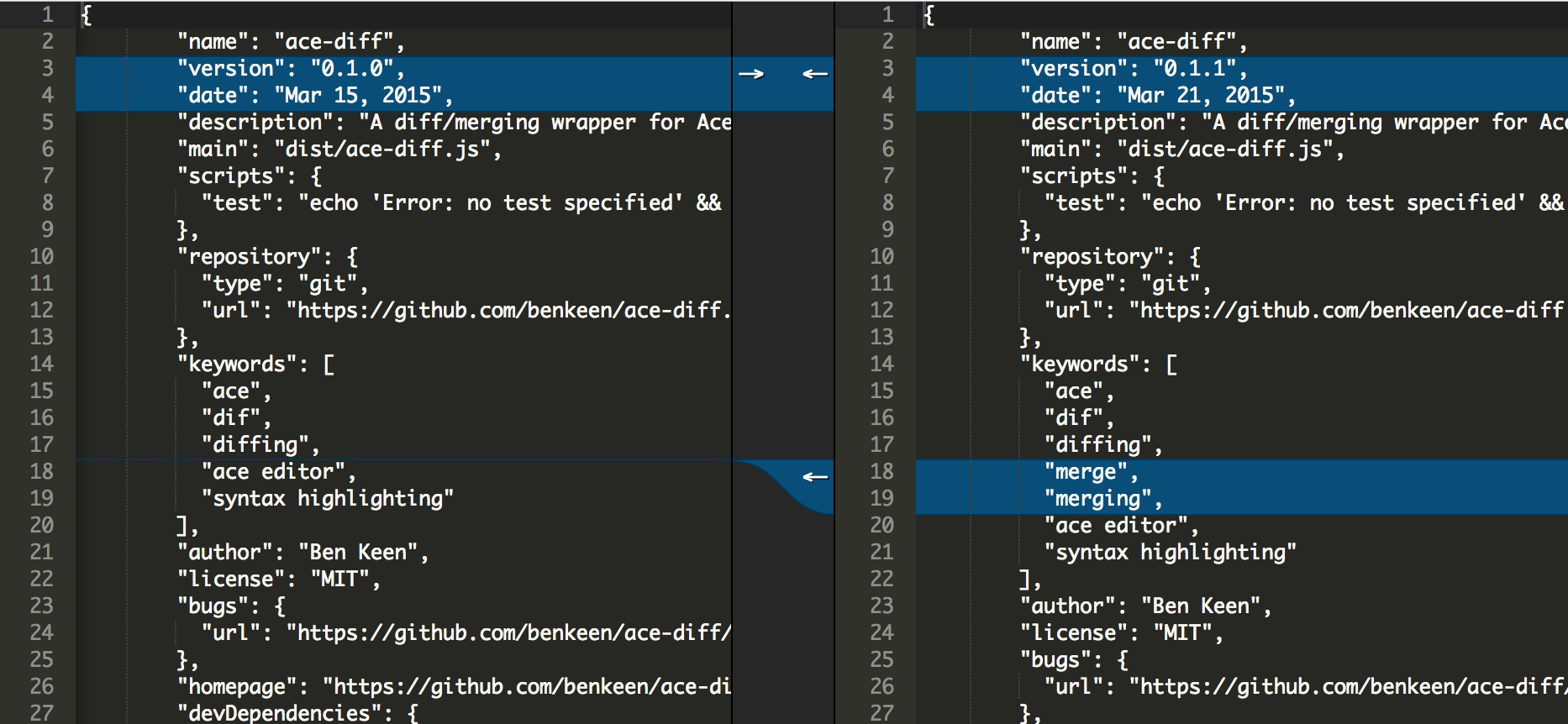This screenshot has height=724, width=1568.
Task: Click the "description" line in right editor
Action: (1294, 123)
